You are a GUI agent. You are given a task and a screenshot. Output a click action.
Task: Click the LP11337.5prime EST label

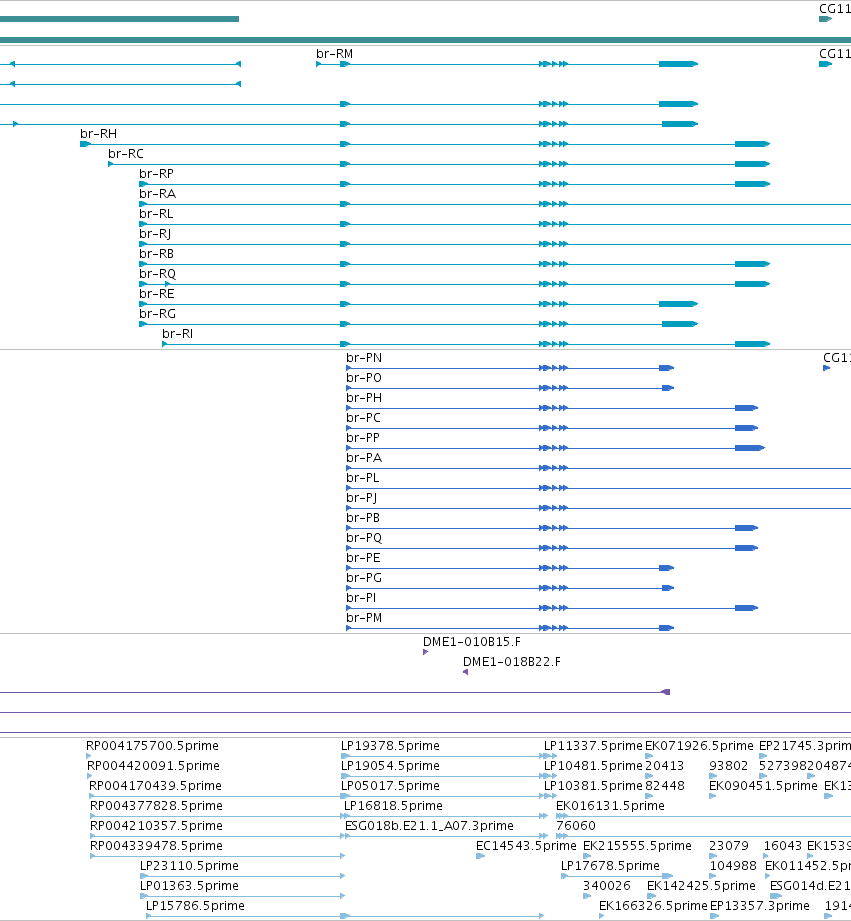593,746
